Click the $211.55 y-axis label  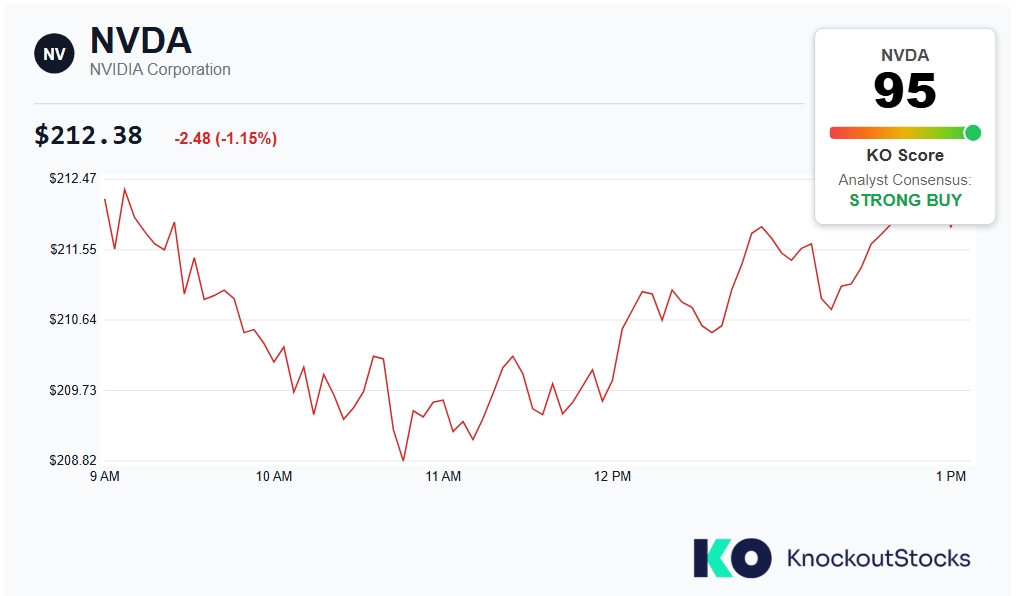coord(73,249)
